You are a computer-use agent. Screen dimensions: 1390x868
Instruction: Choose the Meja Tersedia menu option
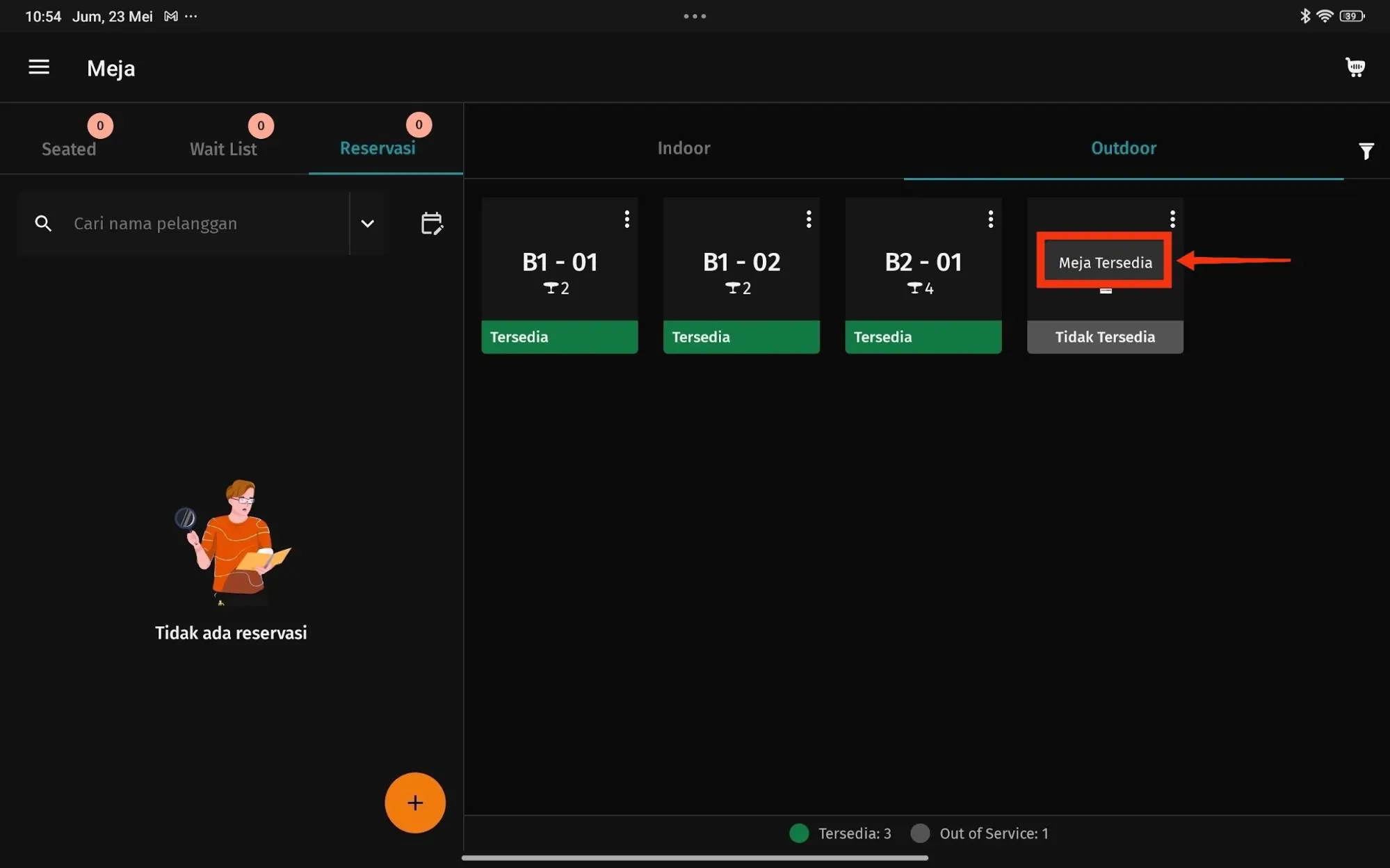[1105, 262]
